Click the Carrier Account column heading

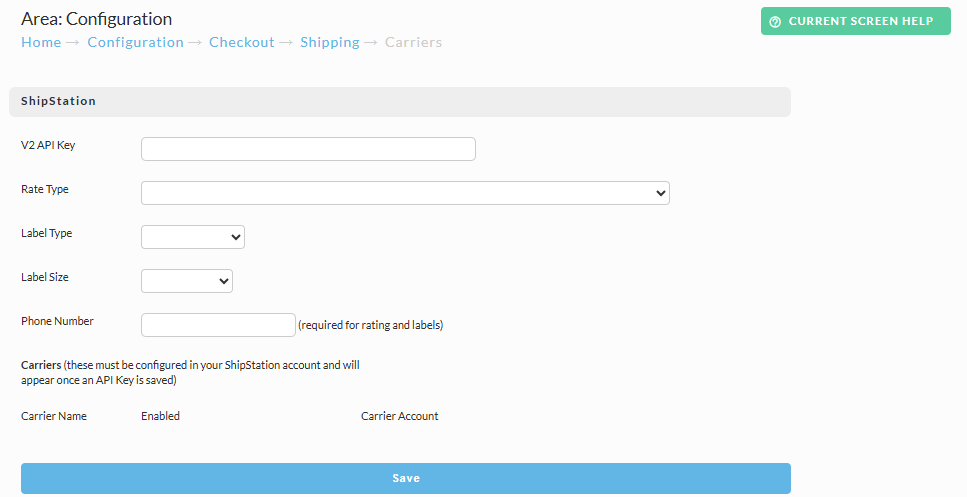(x=400, y=416)
